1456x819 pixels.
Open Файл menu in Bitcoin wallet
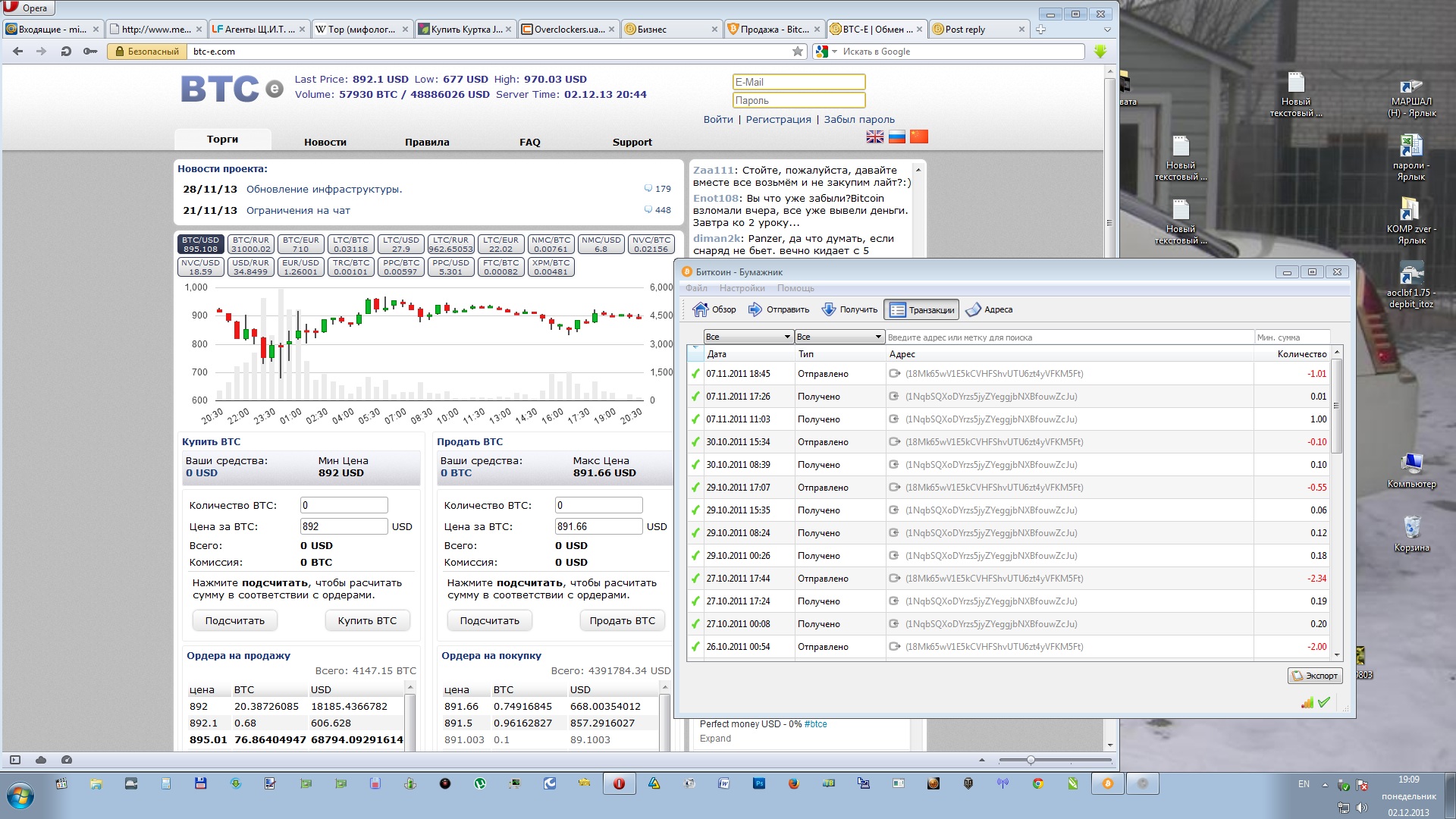tap(696, 288)
